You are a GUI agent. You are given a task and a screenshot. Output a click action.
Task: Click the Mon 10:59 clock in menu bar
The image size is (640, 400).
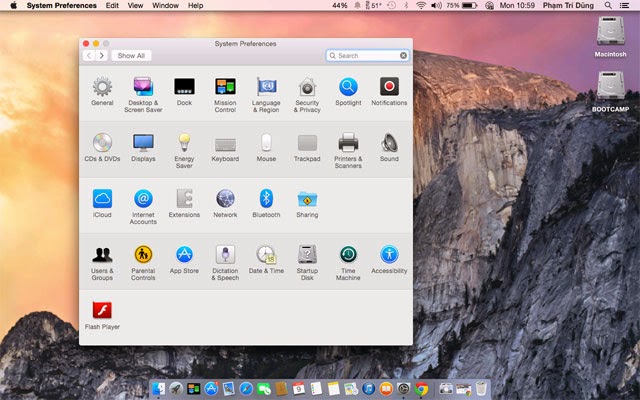(x=517, y=5)
